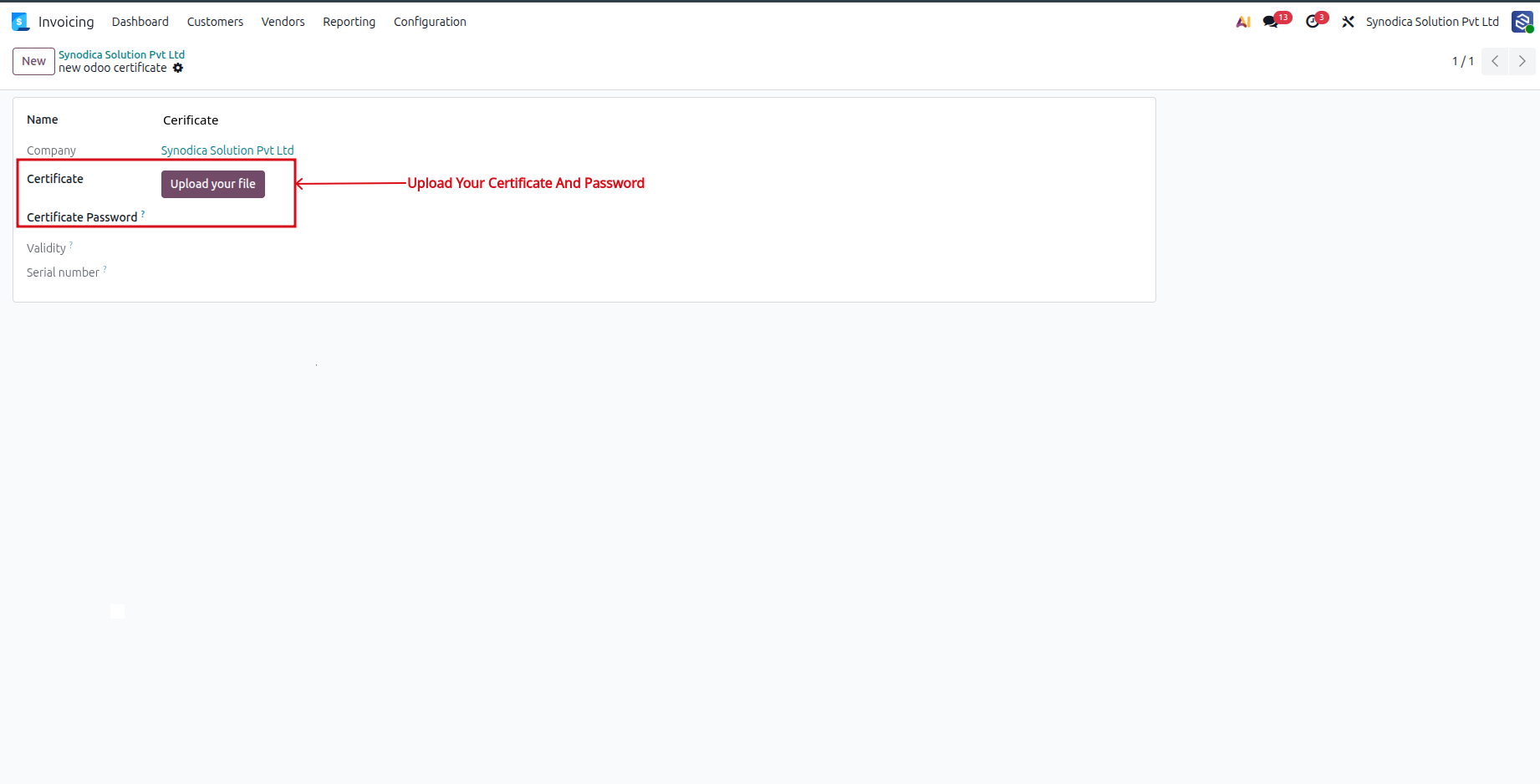1540x784 pixels.
Task: Expand the Reporting menu
Action: pyautogui.click(x=349, y=22)
